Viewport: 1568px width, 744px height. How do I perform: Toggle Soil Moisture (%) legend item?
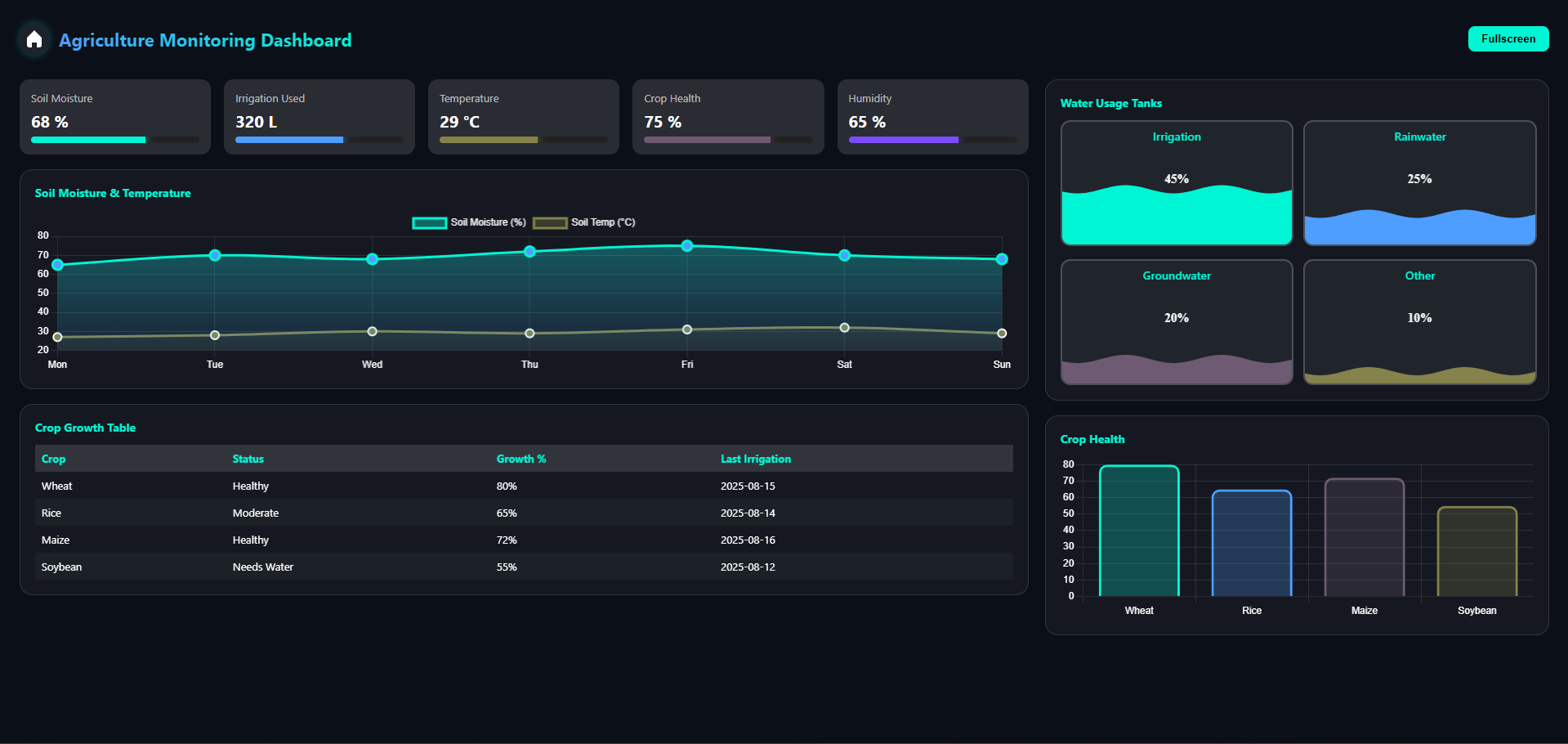pyautogui.click(x=469, y=222)
